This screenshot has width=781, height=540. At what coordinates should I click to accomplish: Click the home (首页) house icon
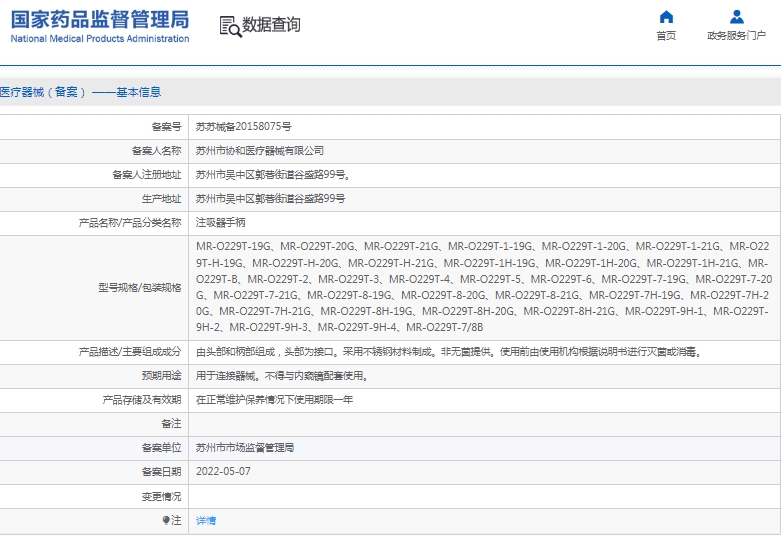tap(666, 17)
